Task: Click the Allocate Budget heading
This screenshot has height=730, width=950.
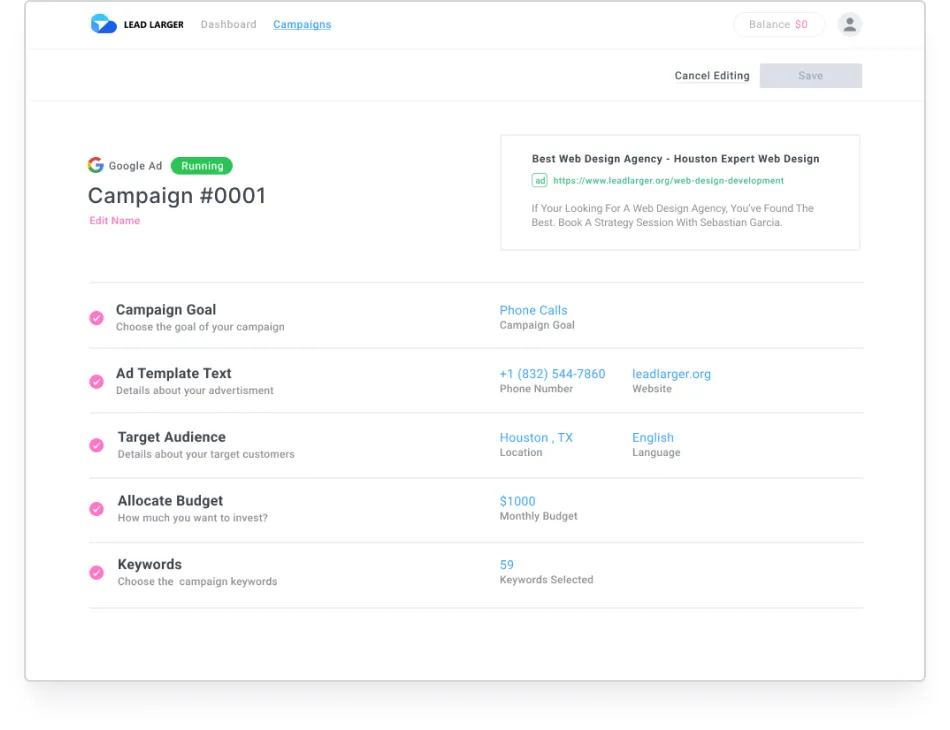Action: pos(170,500)
